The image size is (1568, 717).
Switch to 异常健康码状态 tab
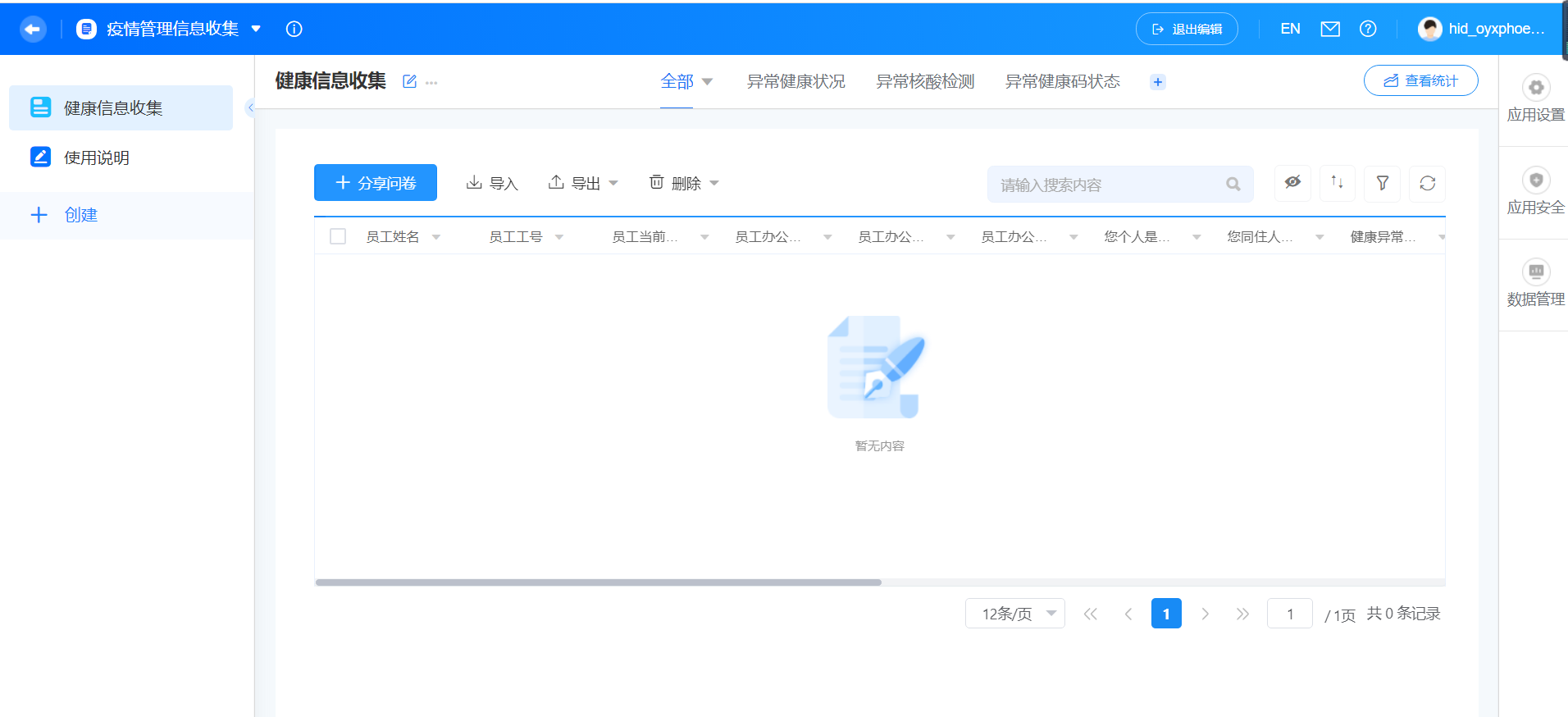1063,82
